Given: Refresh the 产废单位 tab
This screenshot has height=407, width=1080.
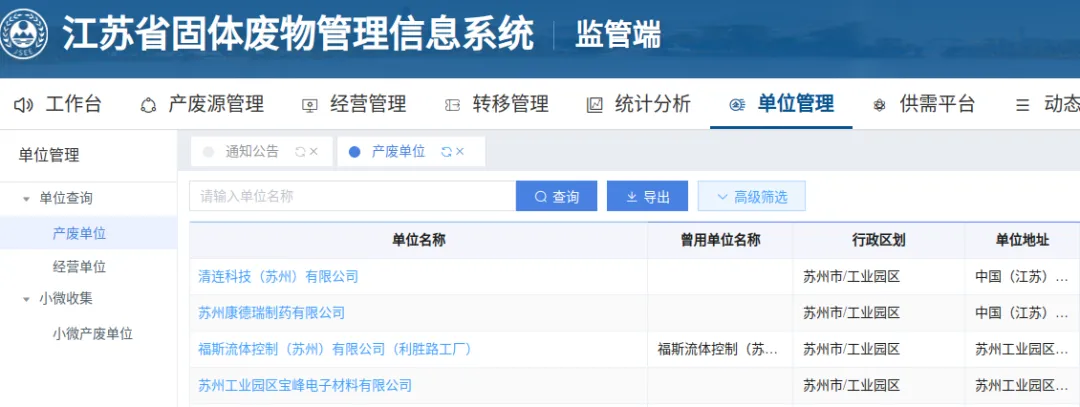Looking at the screenshot, I should (445, 152).
